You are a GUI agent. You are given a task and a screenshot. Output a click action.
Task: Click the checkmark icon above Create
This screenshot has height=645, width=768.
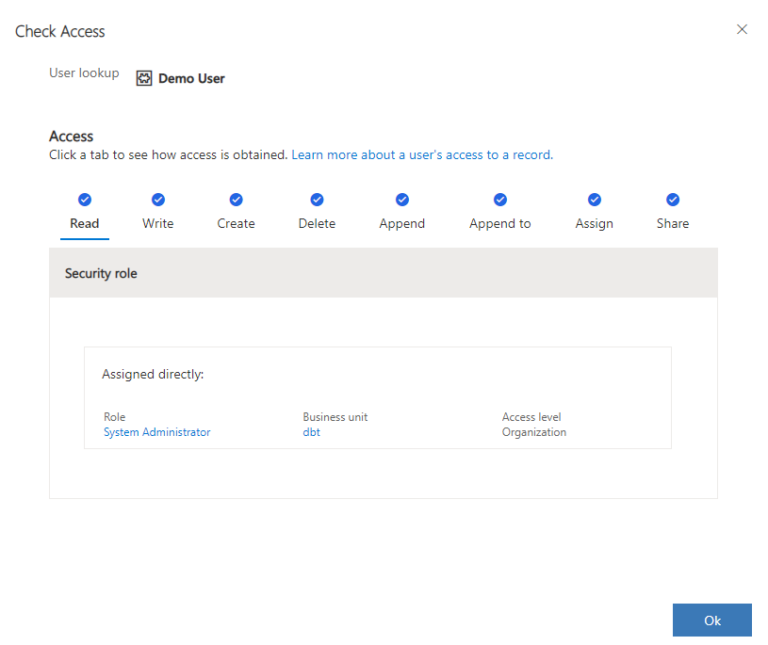[236, 200]
